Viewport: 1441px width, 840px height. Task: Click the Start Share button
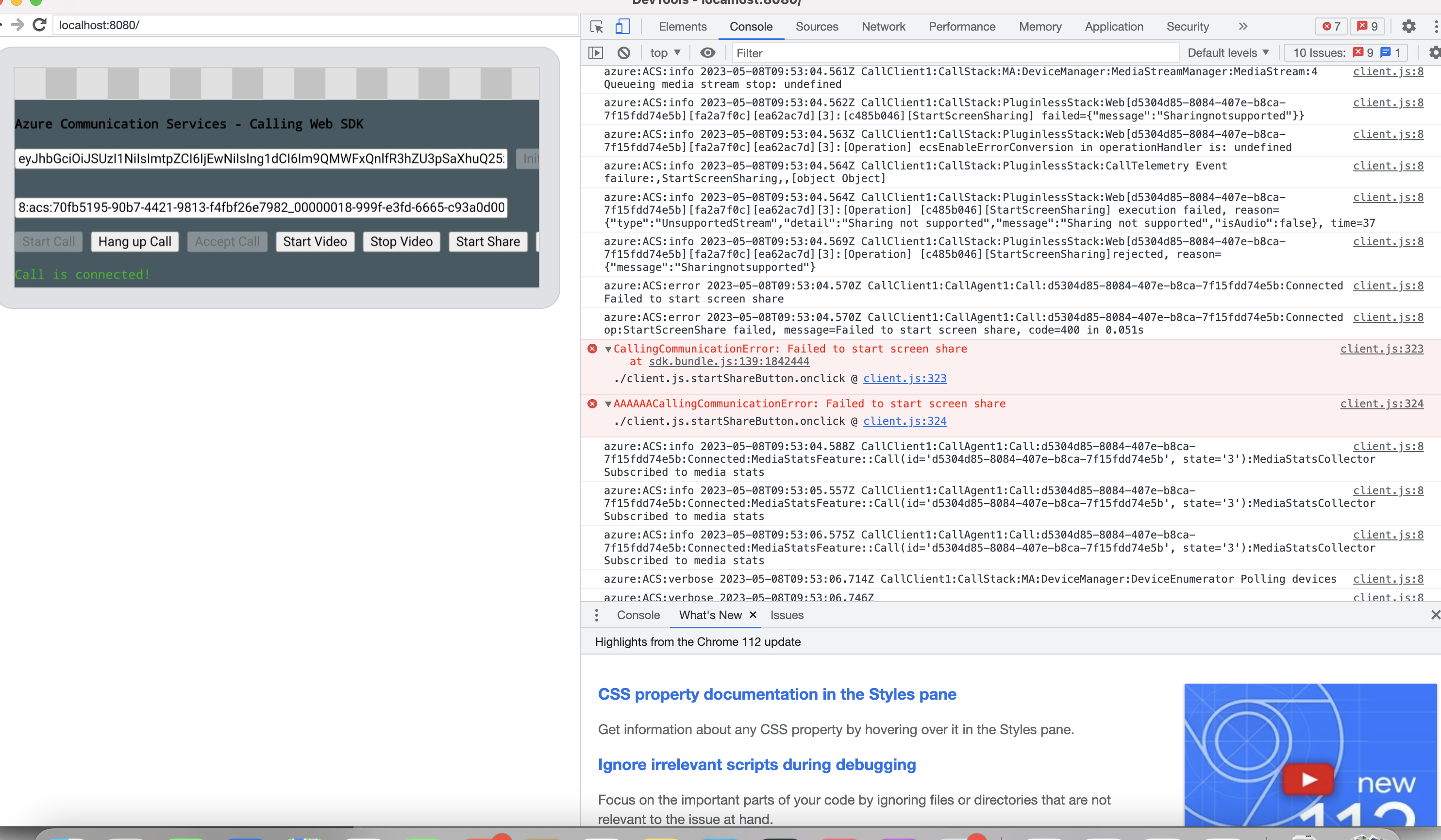pos(488,242)
